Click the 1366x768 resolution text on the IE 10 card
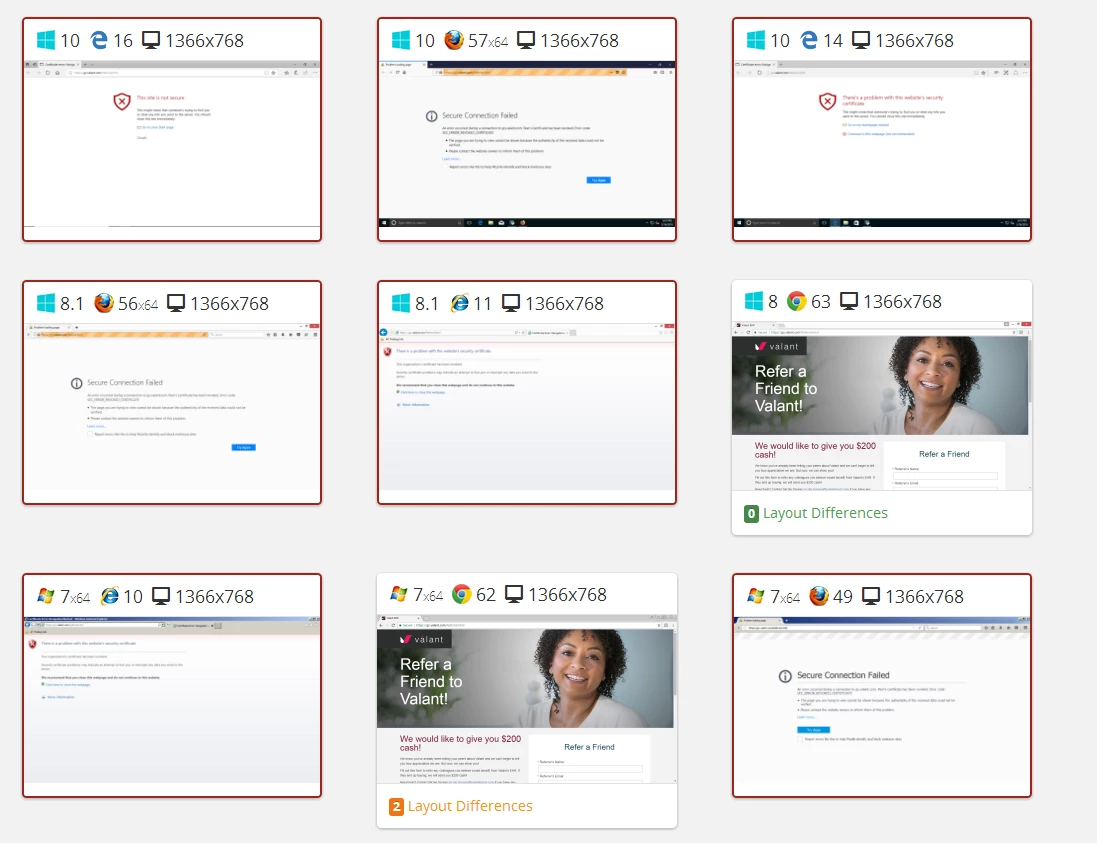 point(214,597)
